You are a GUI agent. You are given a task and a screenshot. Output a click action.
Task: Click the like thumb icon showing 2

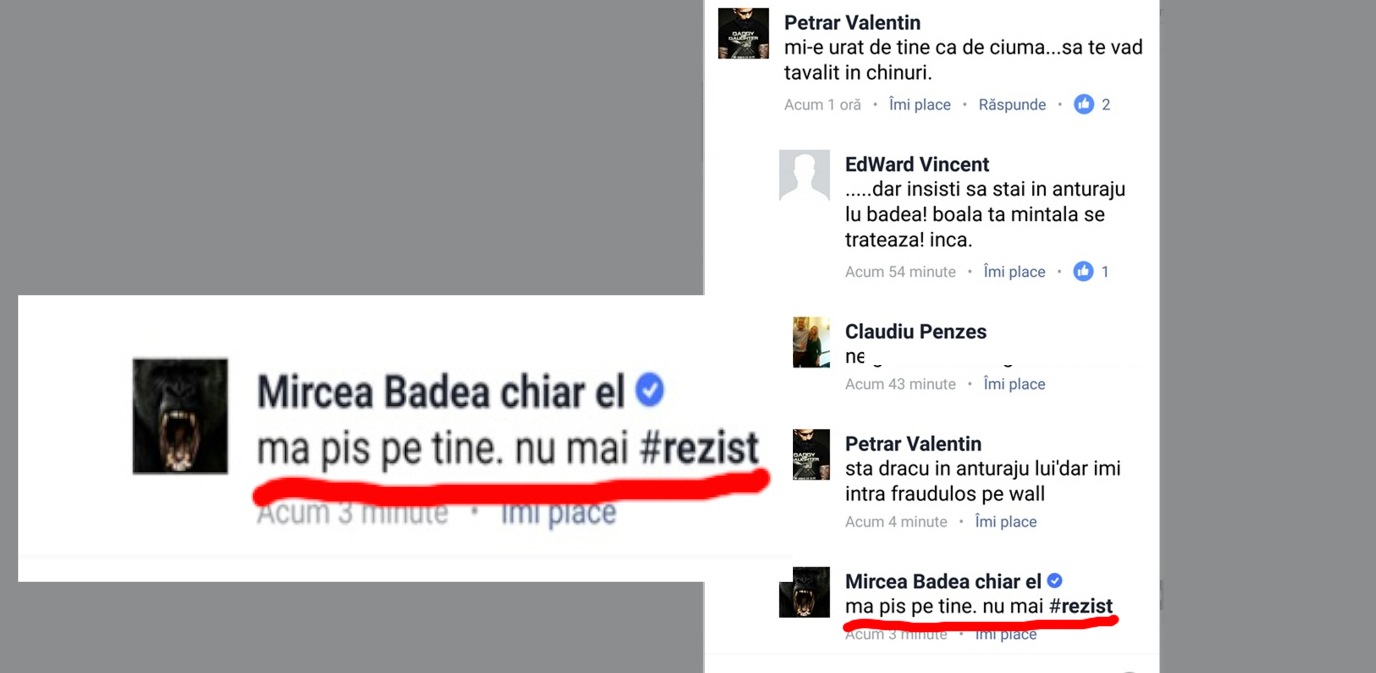[x=1084, y=104]
